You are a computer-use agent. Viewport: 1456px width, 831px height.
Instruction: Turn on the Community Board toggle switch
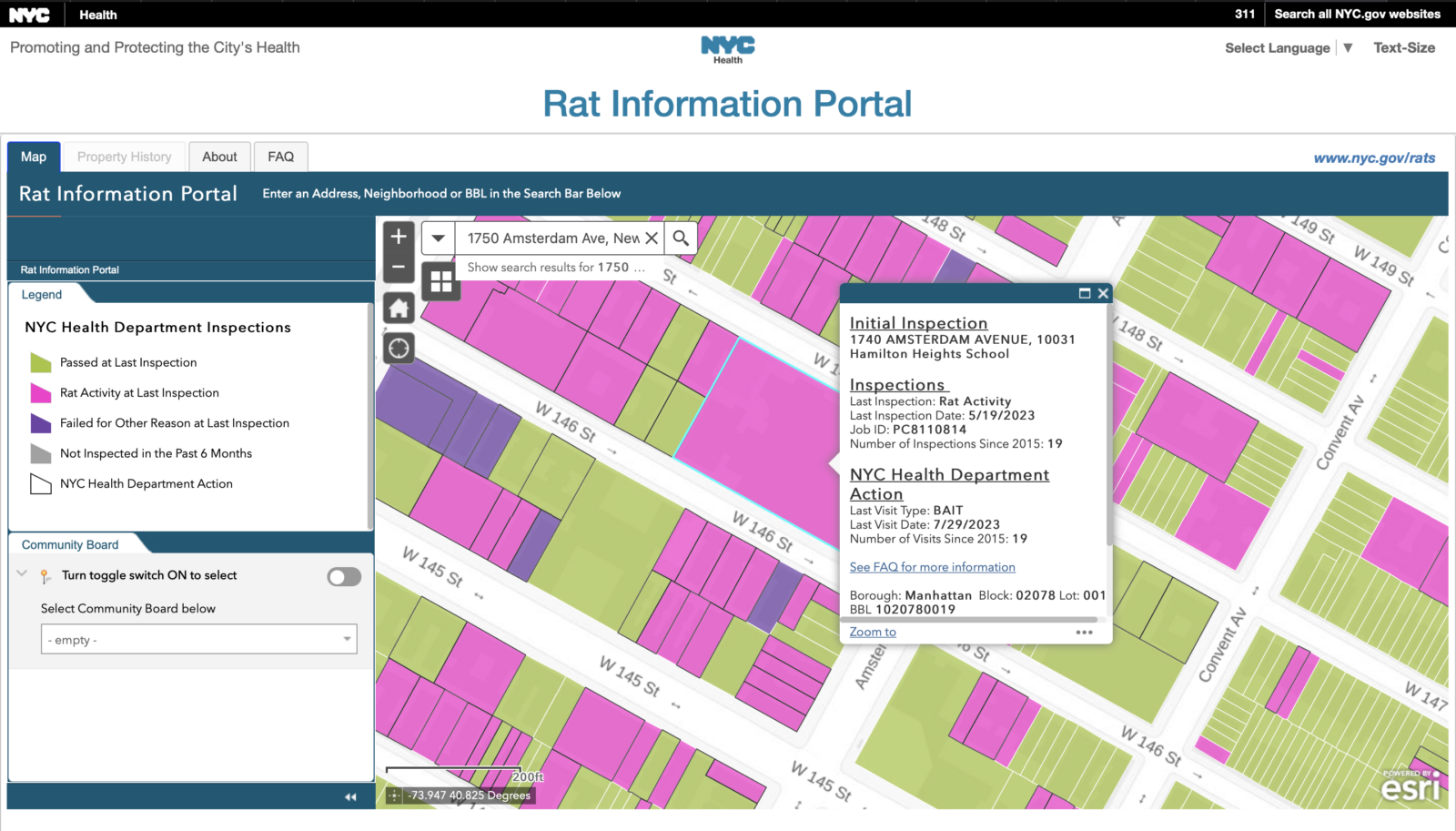344,577
